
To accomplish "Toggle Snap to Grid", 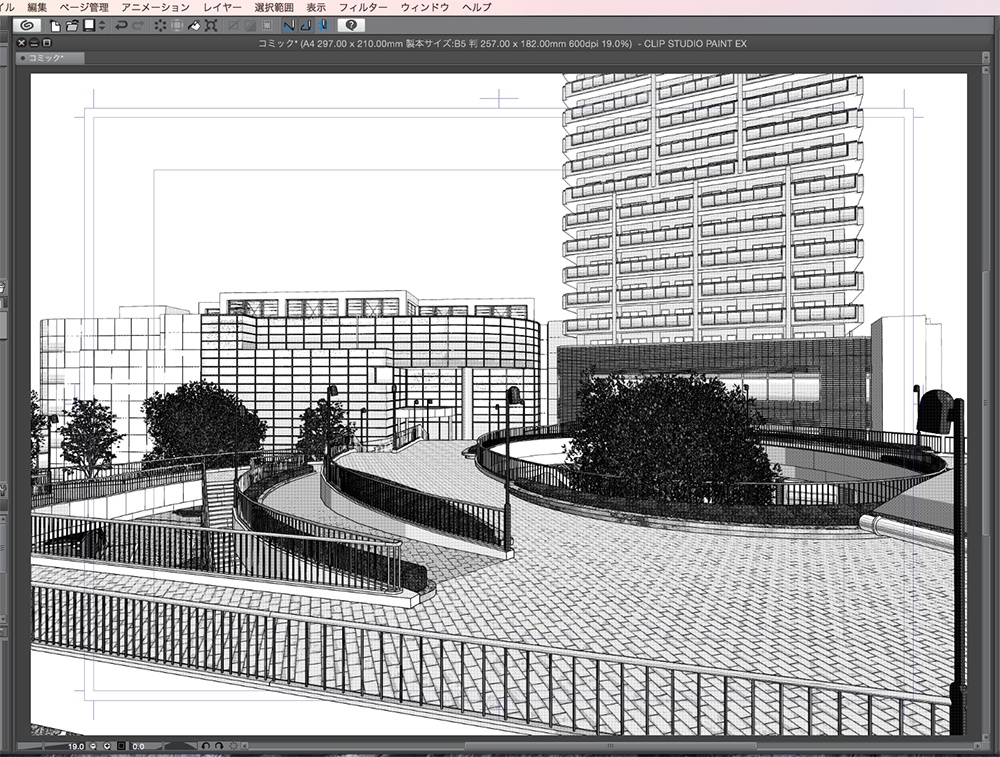I will (x=323, y=26).
